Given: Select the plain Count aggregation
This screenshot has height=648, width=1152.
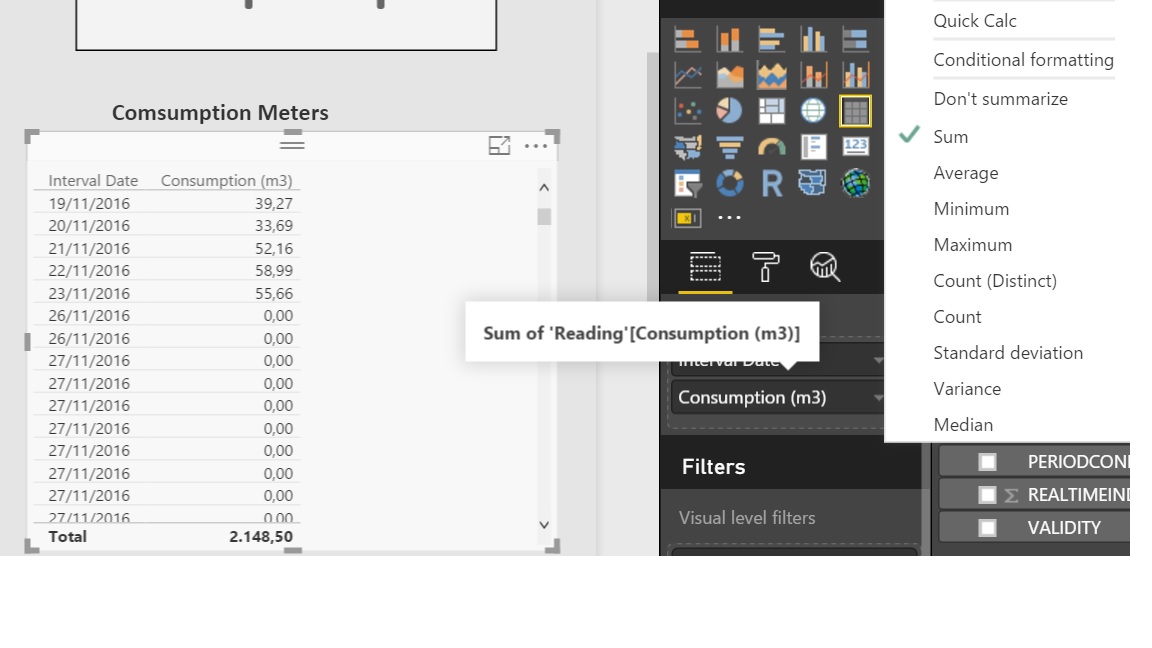Looking at the screenshot, I should [957, 317].
